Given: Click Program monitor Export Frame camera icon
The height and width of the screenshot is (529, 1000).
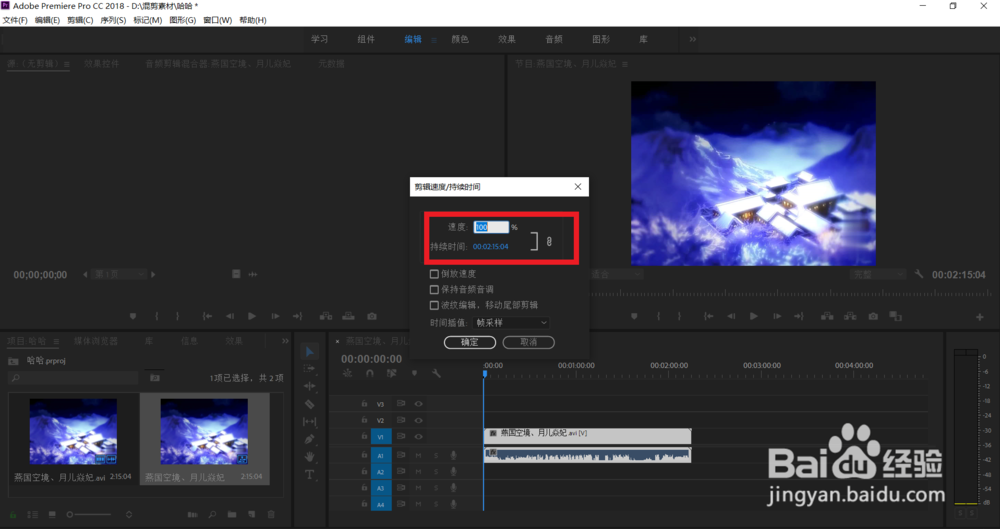Looking at the screenshot, I should (873, 316).
